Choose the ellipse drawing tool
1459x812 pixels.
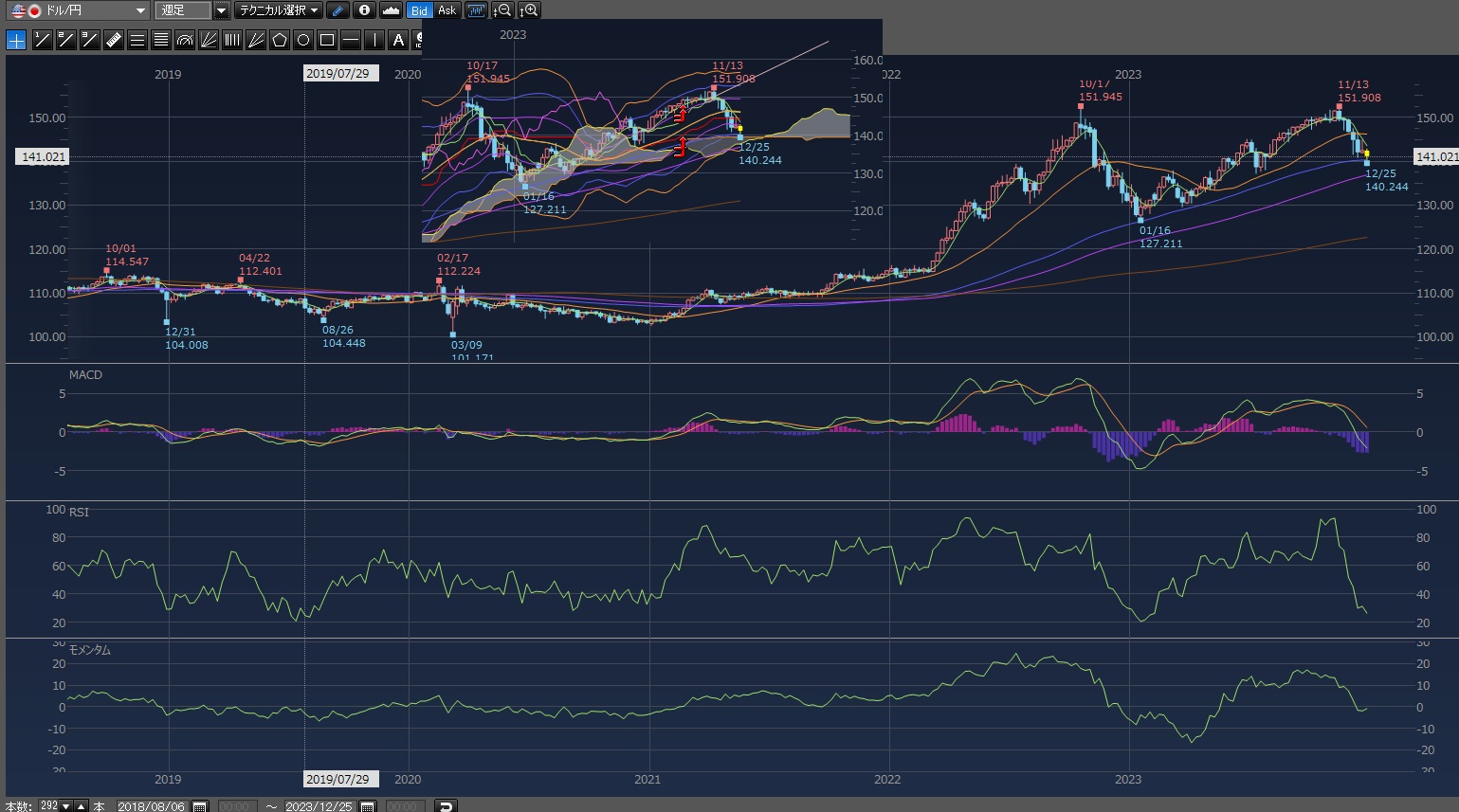[302, 40]
